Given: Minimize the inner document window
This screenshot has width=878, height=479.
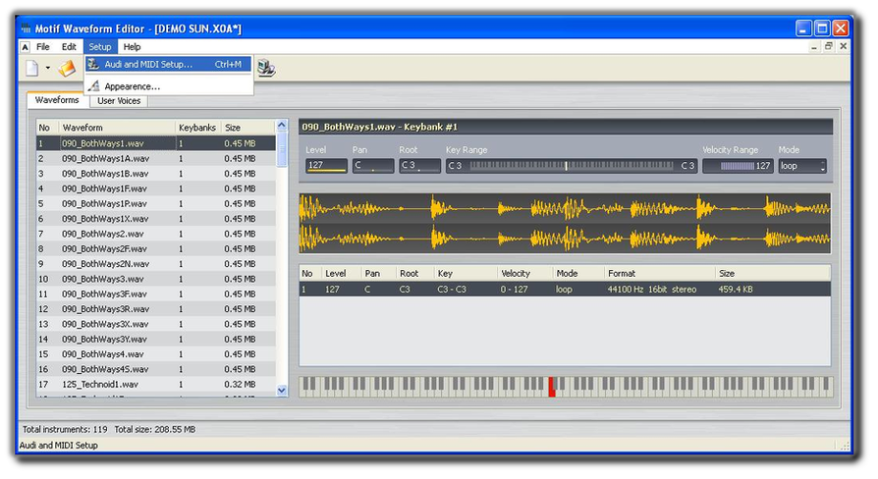Looking at the screenshot, I should (815, 47).
